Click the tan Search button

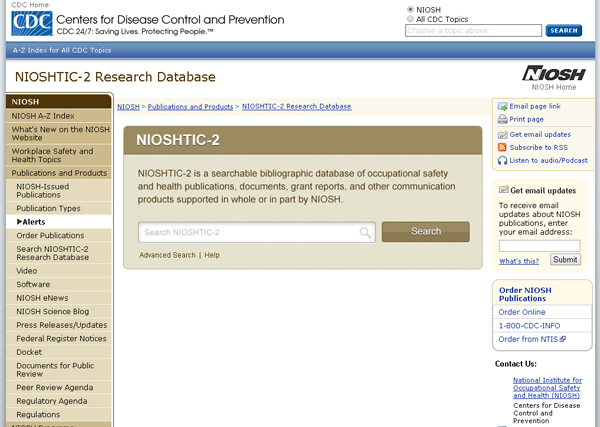(x=426, y=231)
